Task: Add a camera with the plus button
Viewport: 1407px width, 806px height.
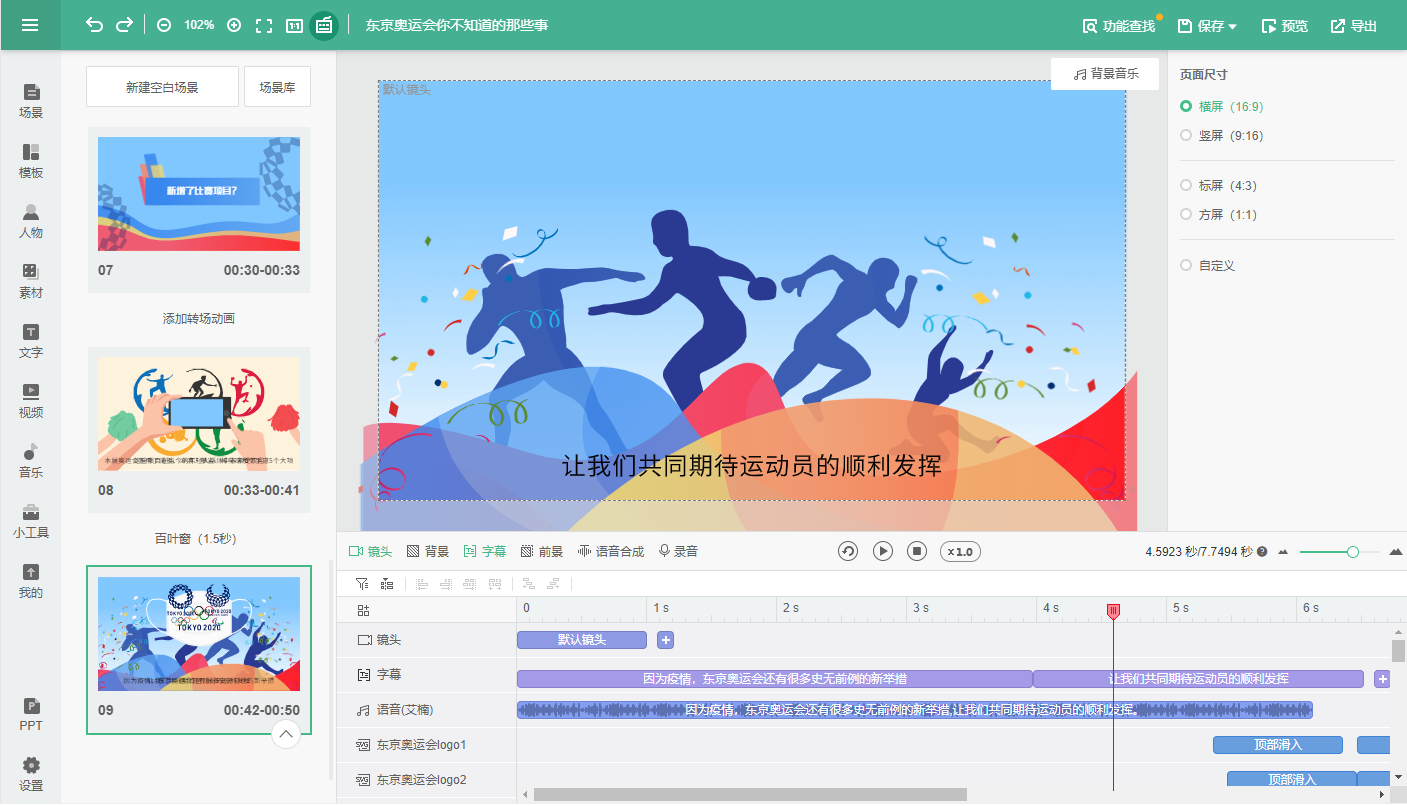Action: click(665, 640)
